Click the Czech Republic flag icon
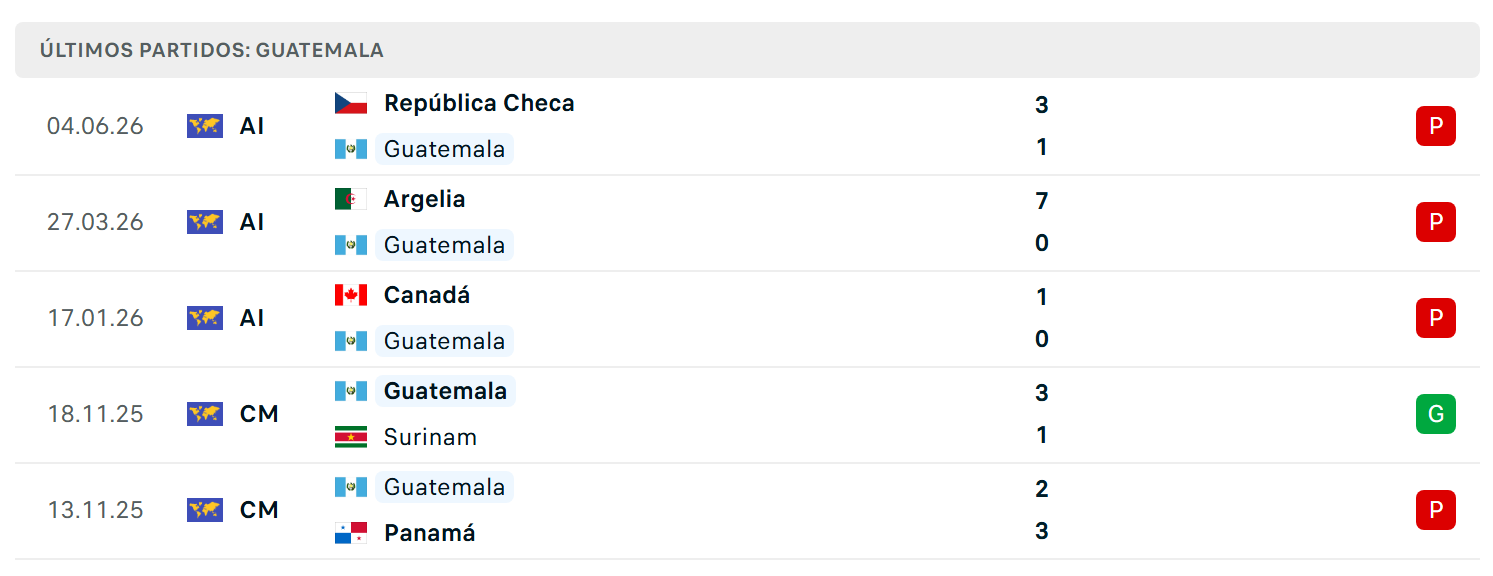The height and width of the screenshot is (576, 1493). 351,103
